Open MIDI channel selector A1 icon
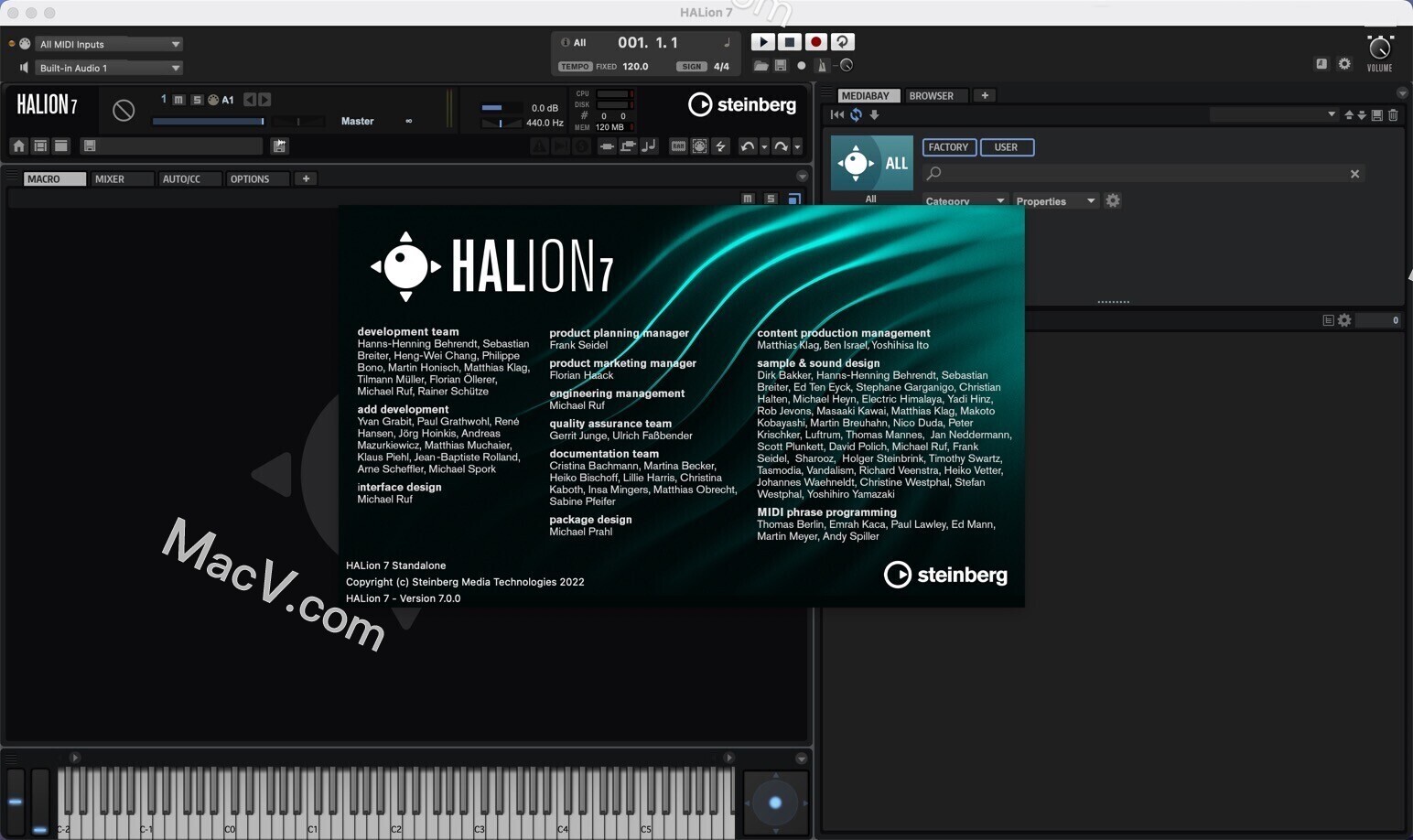1413x840 pixels. 213,100
